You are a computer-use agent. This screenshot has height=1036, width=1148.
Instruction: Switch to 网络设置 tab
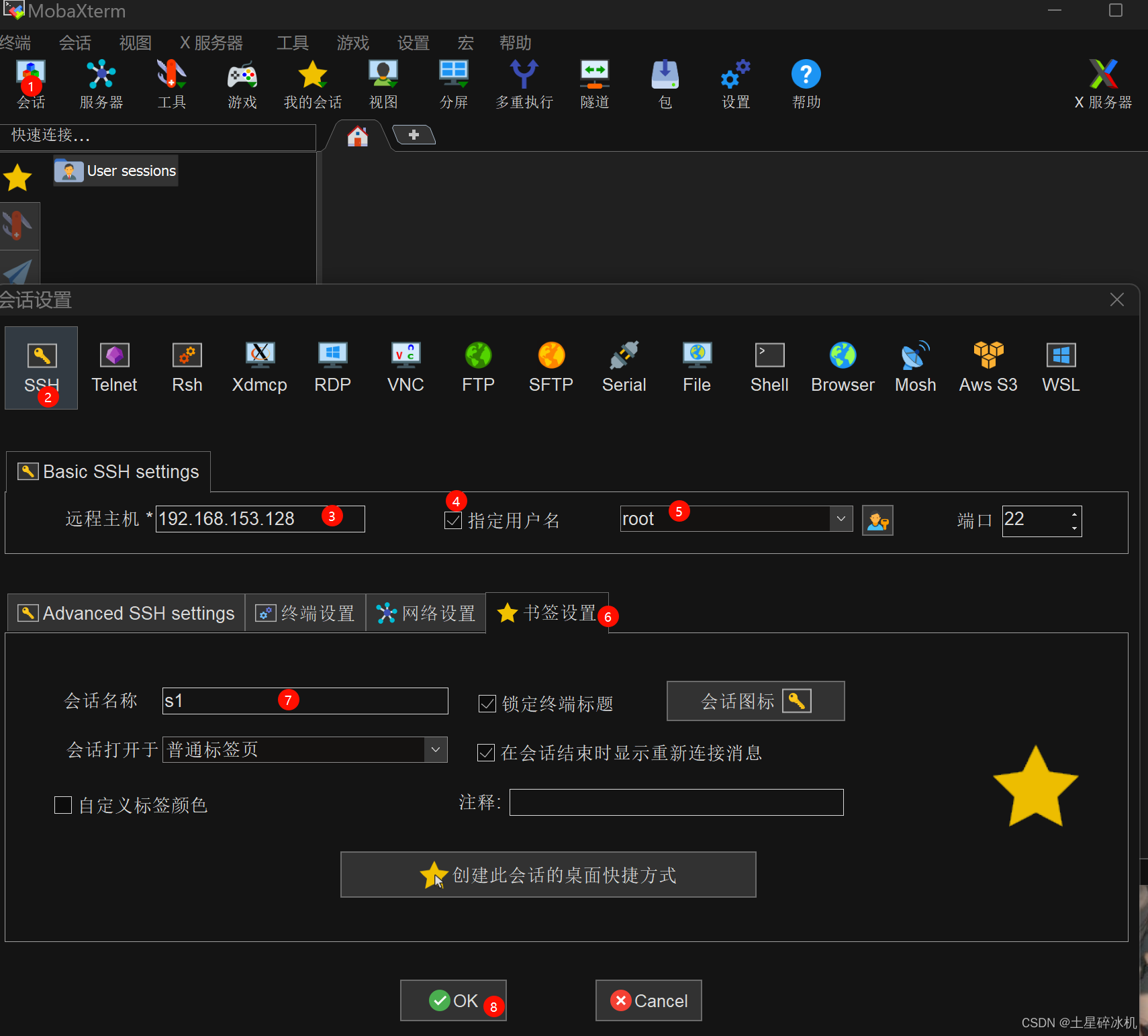[426, 613]
